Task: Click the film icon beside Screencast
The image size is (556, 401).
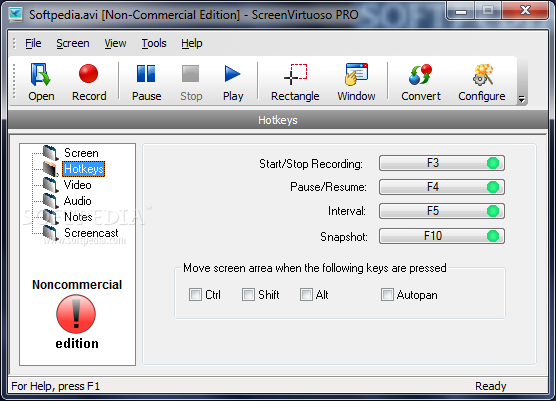Action: tap(50, 233)
